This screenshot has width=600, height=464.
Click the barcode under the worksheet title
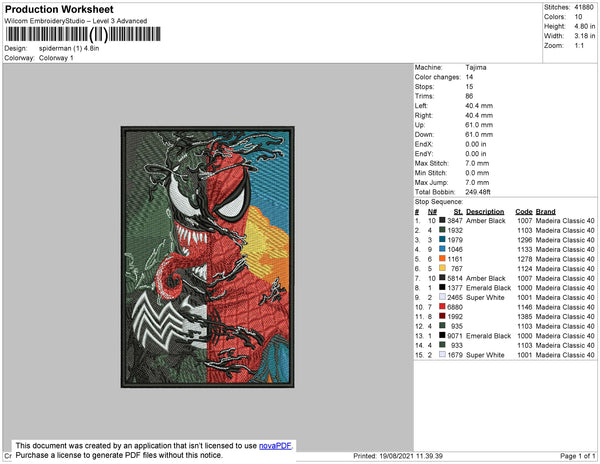(x=83, y=34)
